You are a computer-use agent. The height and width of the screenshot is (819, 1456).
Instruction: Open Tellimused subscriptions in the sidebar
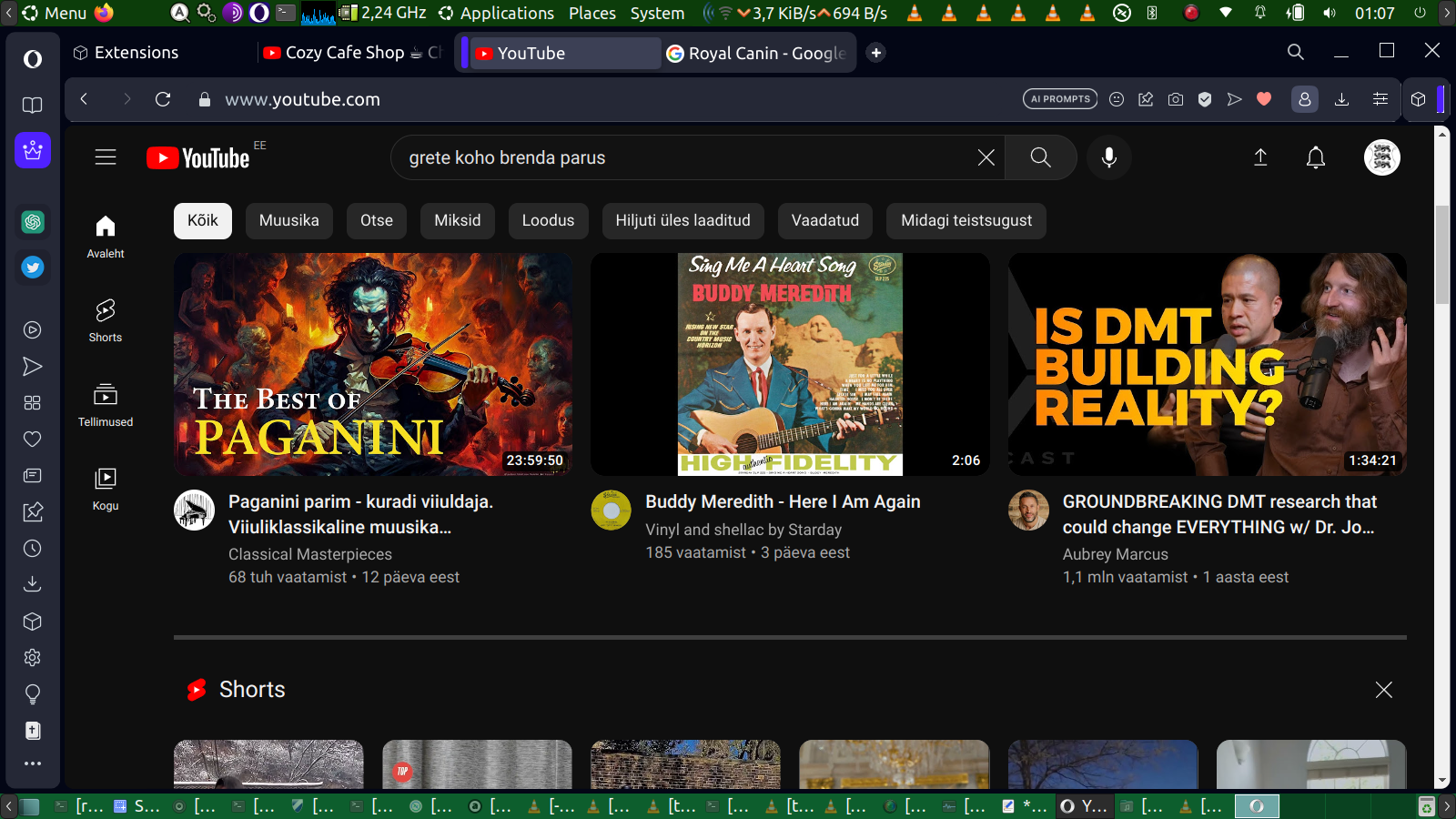point(106,405)
